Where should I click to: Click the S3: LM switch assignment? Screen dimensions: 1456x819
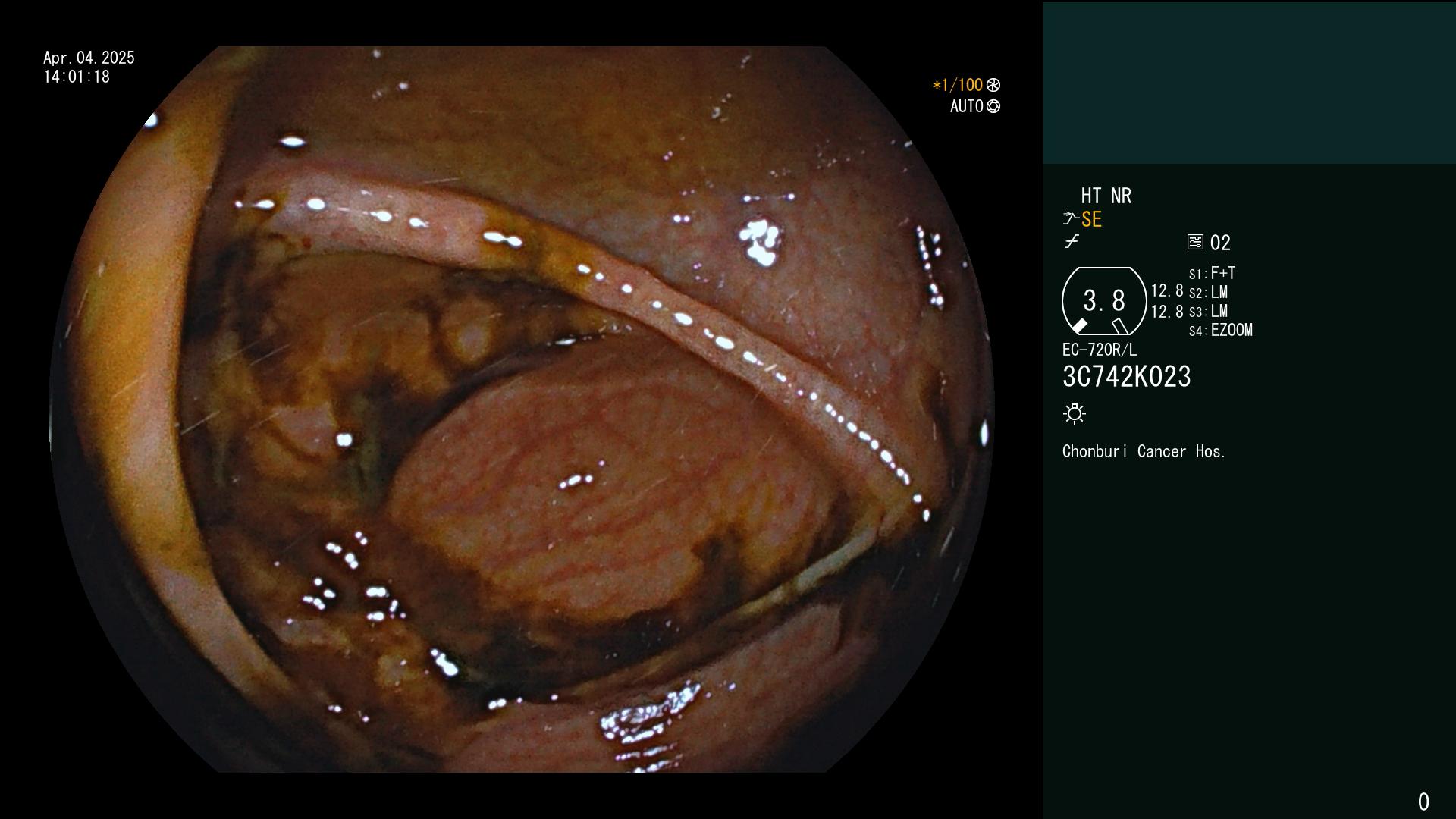pos(1209,311)
